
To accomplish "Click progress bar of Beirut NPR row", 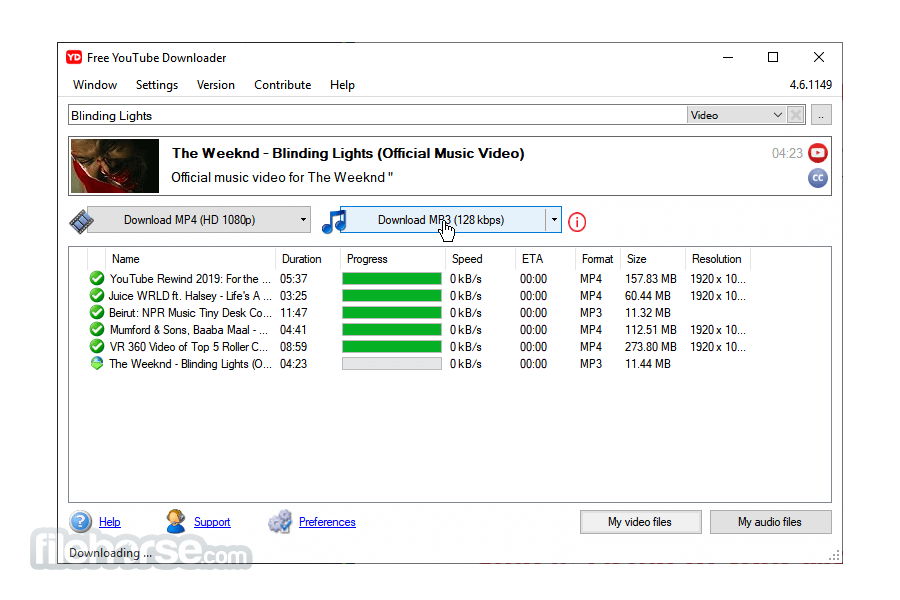I will tap(392, 313).
